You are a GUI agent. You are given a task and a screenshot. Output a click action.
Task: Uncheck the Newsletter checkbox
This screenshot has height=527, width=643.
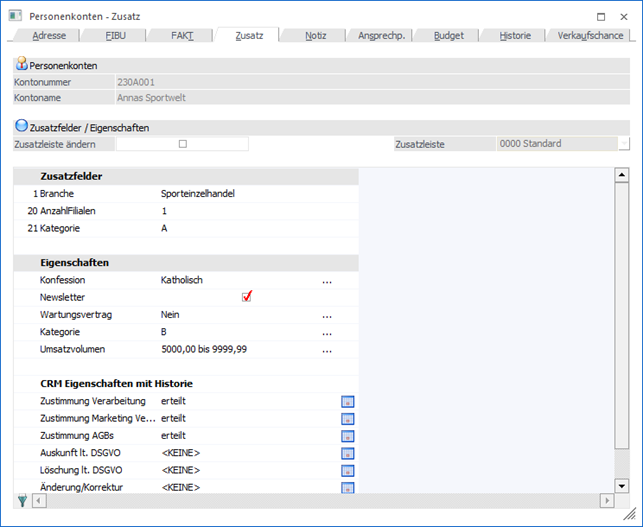pyautogui.click(x=247, y=297)
